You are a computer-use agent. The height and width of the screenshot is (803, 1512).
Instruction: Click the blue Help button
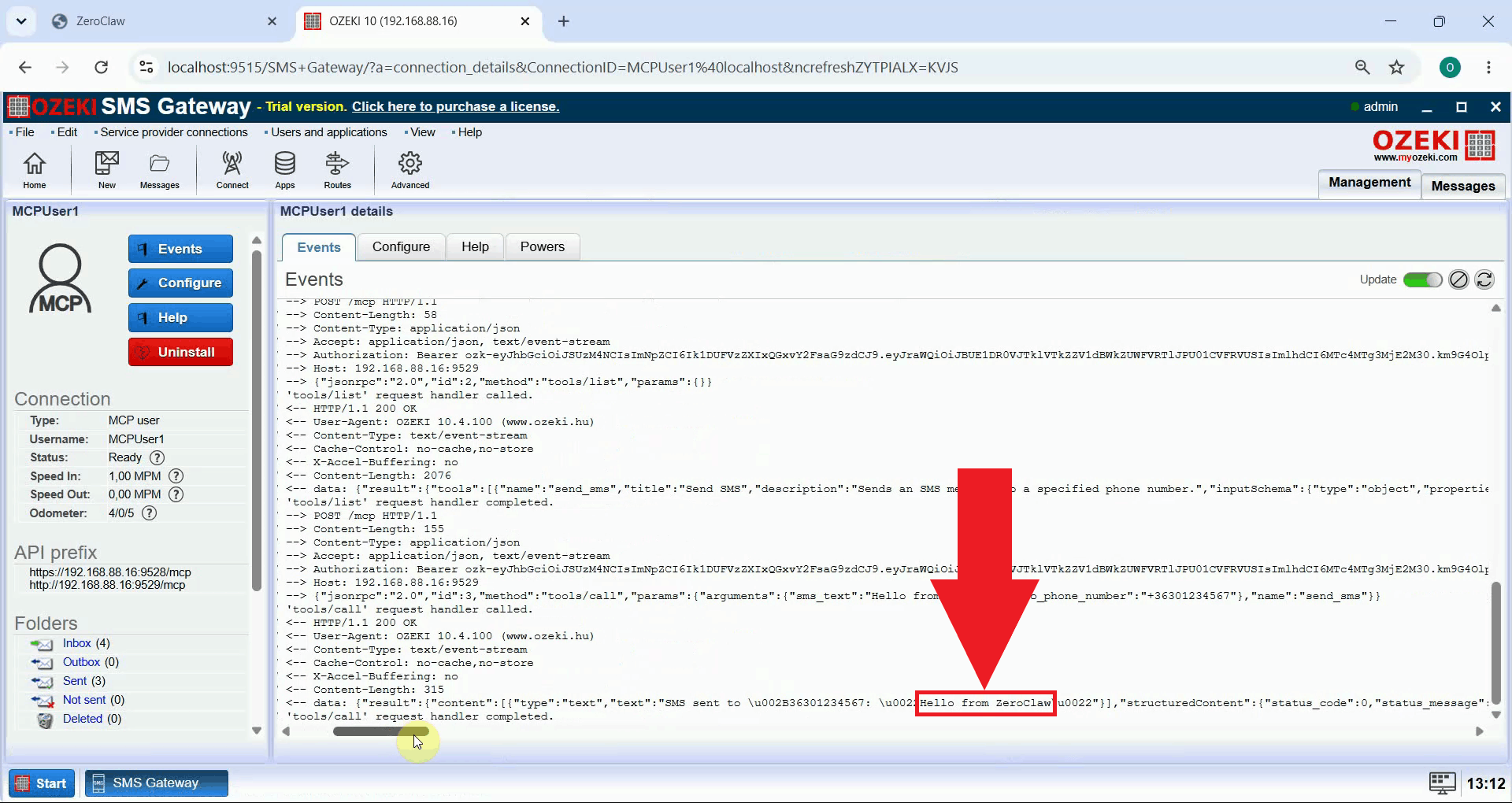[x=180, y=317]
